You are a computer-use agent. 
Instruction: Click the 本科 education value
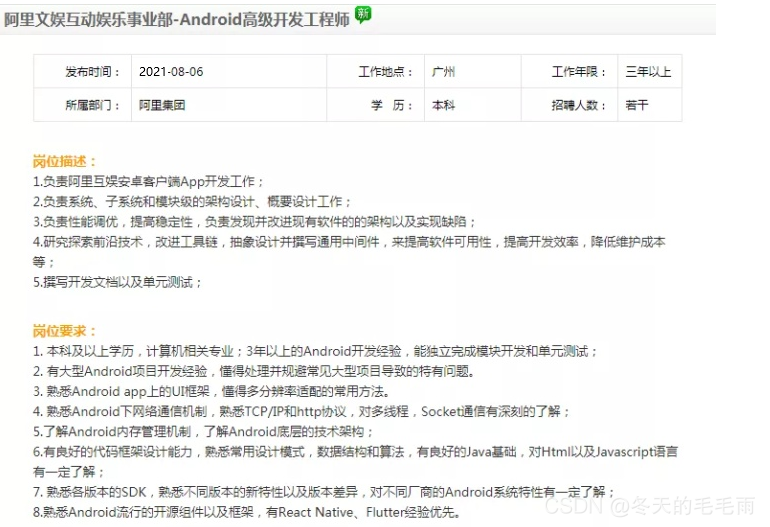pos(443,105)
